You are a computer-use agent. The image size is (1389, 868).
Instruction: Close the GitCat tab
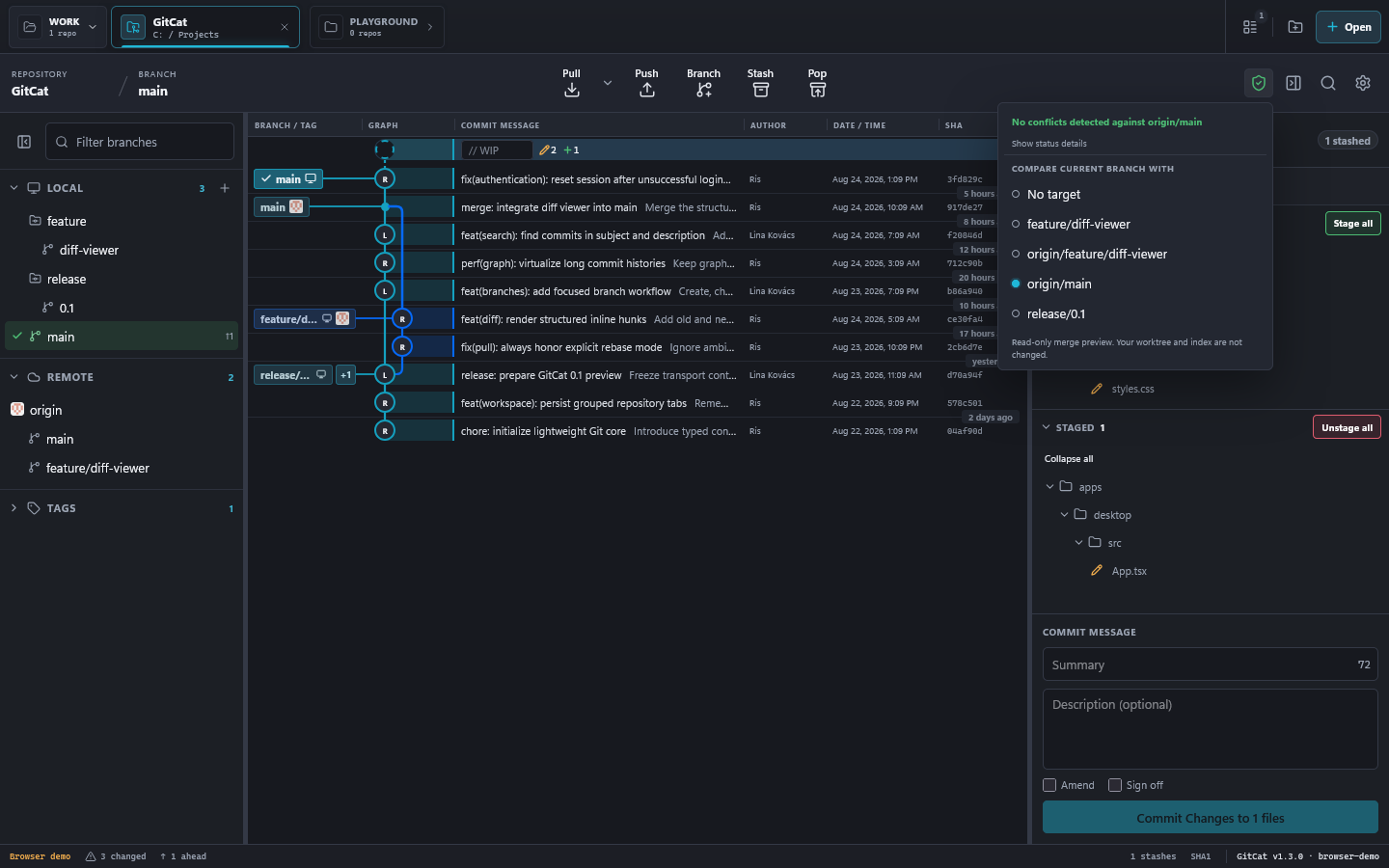coord(285,27)
